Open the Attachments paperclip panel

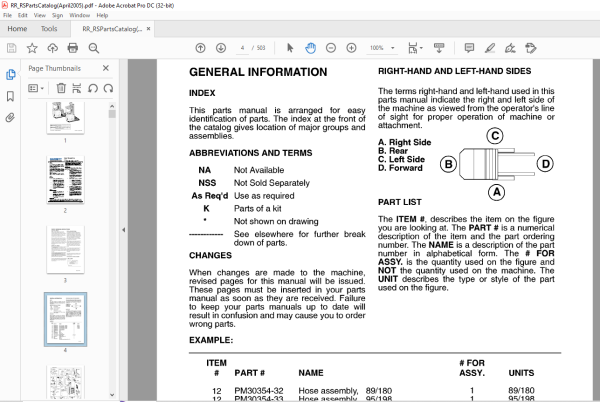[10, 117]
